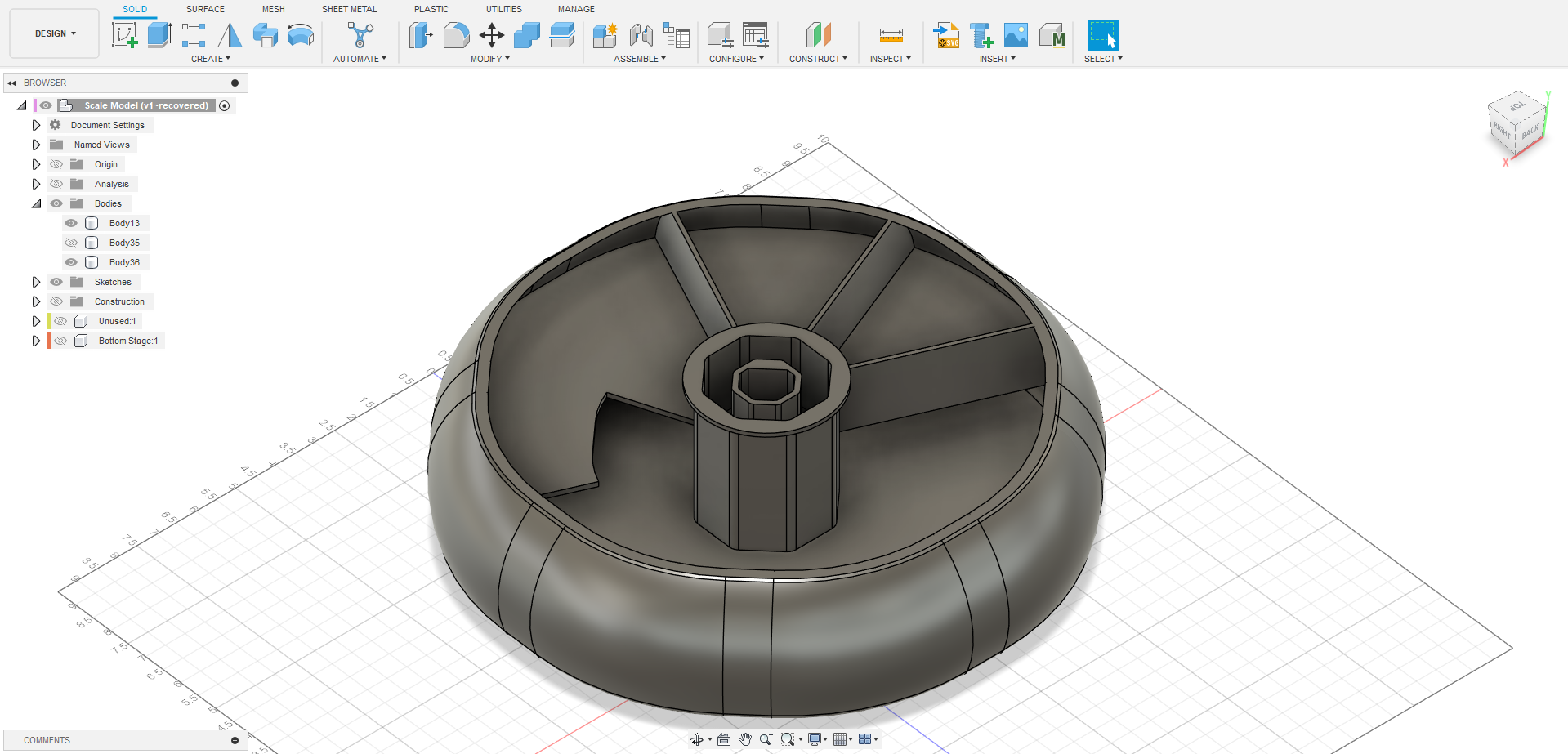Select the Press Pull tool
1568x754 pixels.
click(x=421, y=35)
